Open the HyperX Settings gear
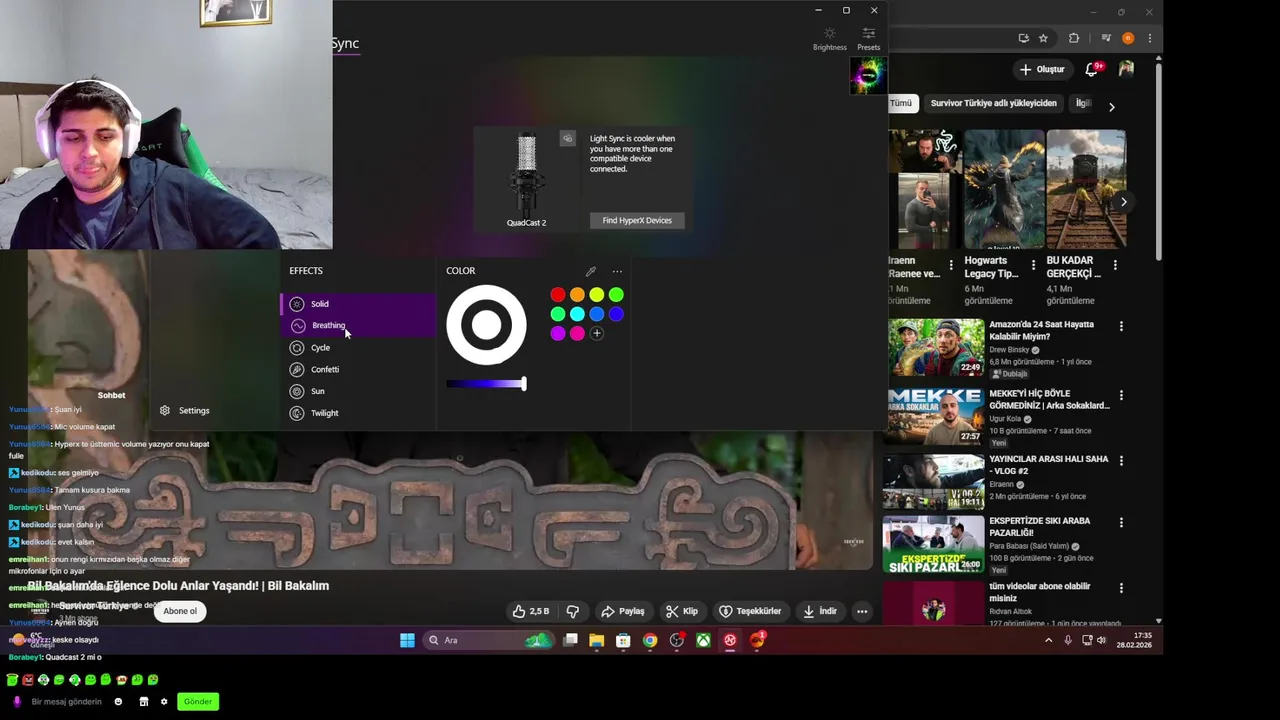Screen dimensions: 1280x720 coord(184,411)
